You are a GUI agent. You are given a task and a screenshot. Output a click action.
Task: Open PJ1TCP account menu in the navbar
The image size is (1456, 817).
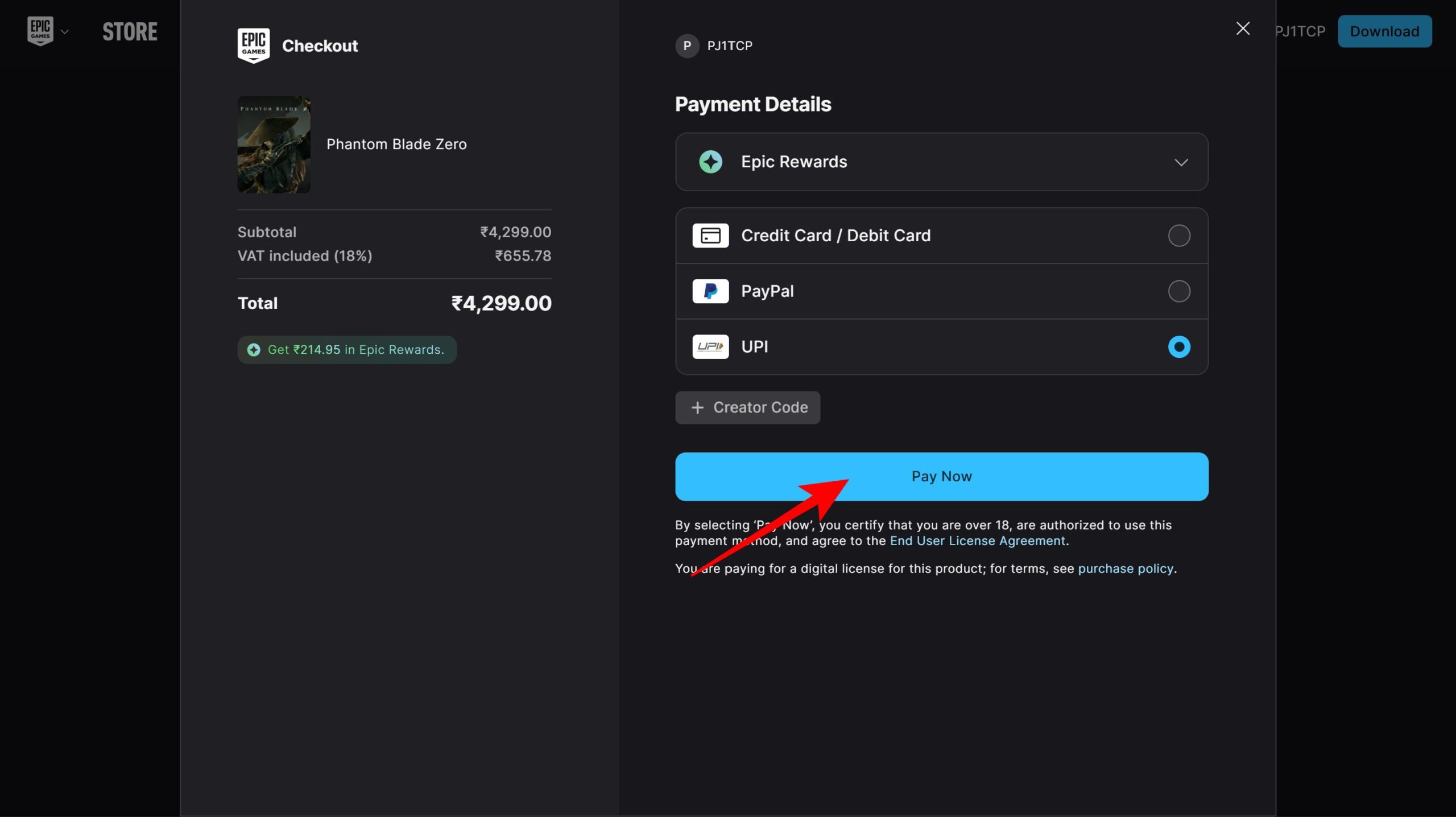click(x=1301, y=31)
